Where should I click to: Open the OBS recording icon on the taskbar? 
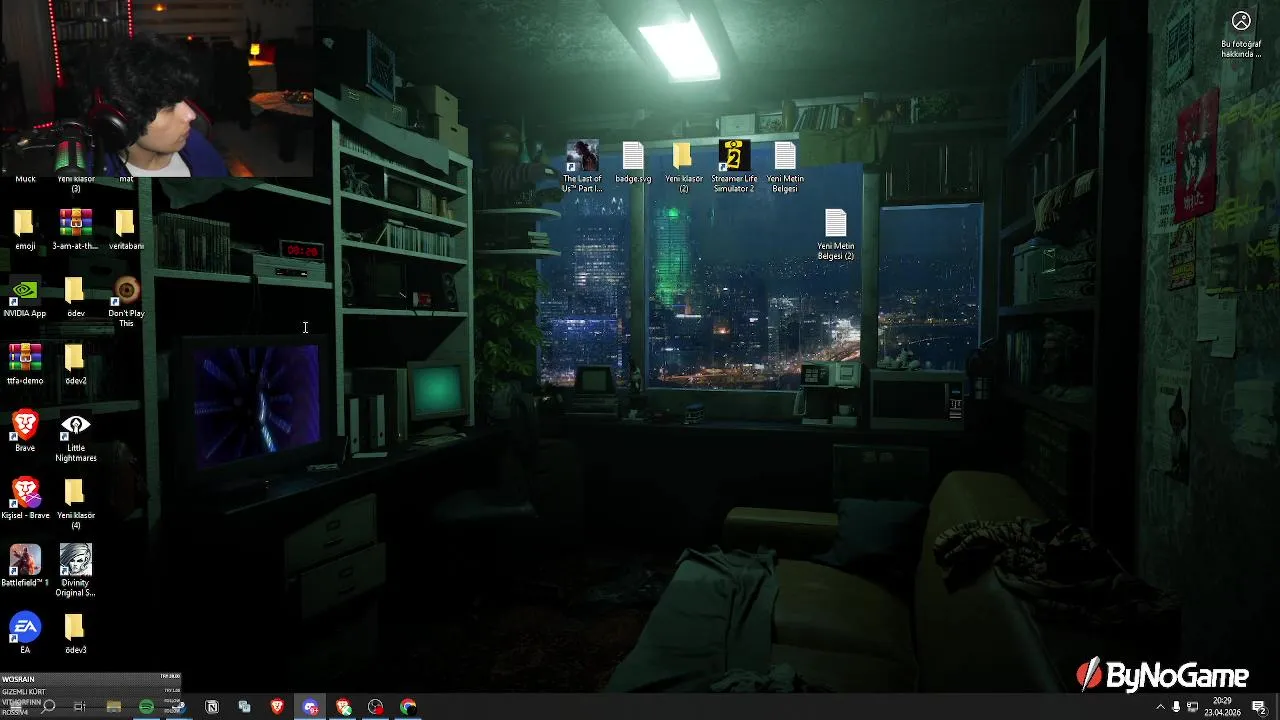tap(376, 706)
